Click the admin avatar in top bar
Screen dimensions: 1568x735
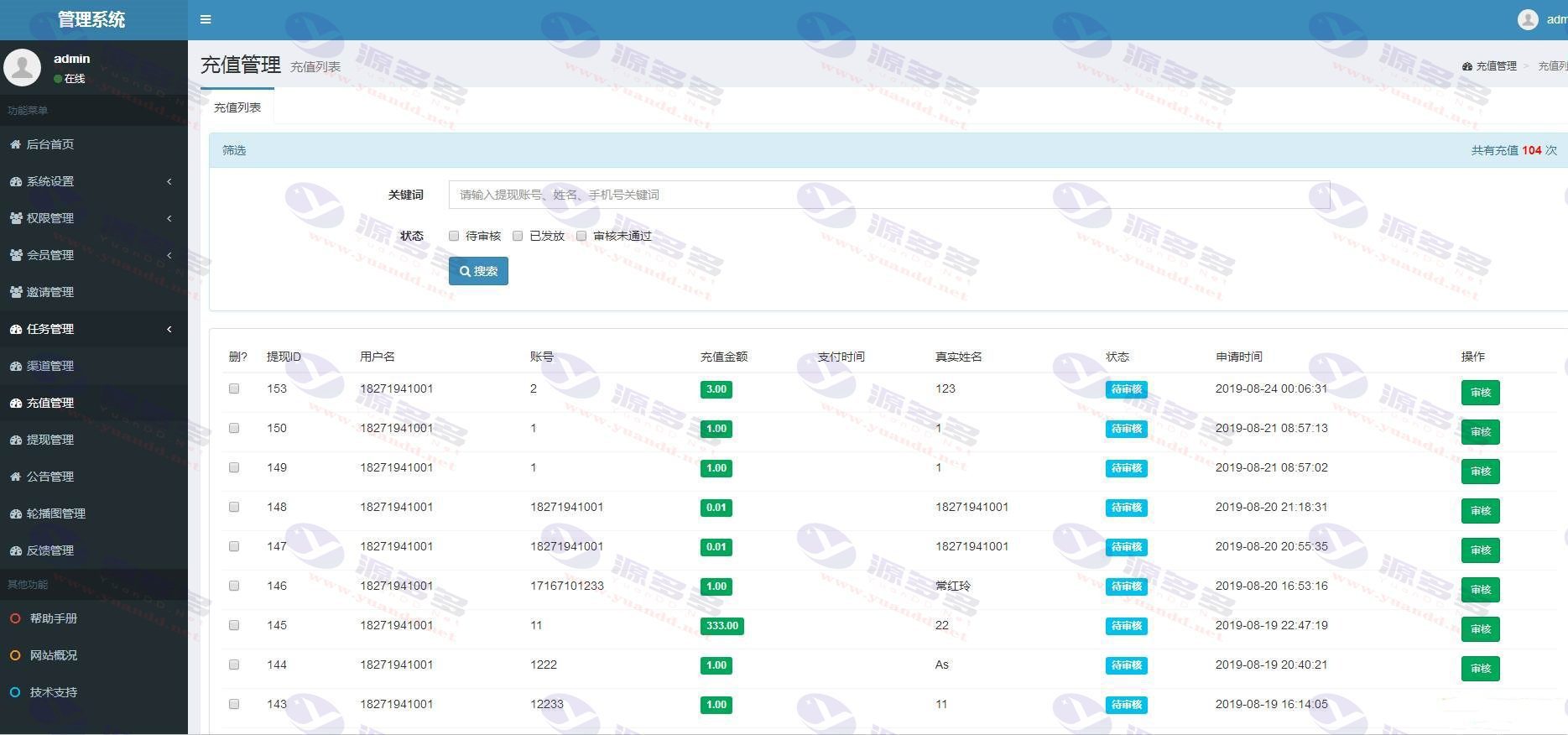[x=1528, y=19]
